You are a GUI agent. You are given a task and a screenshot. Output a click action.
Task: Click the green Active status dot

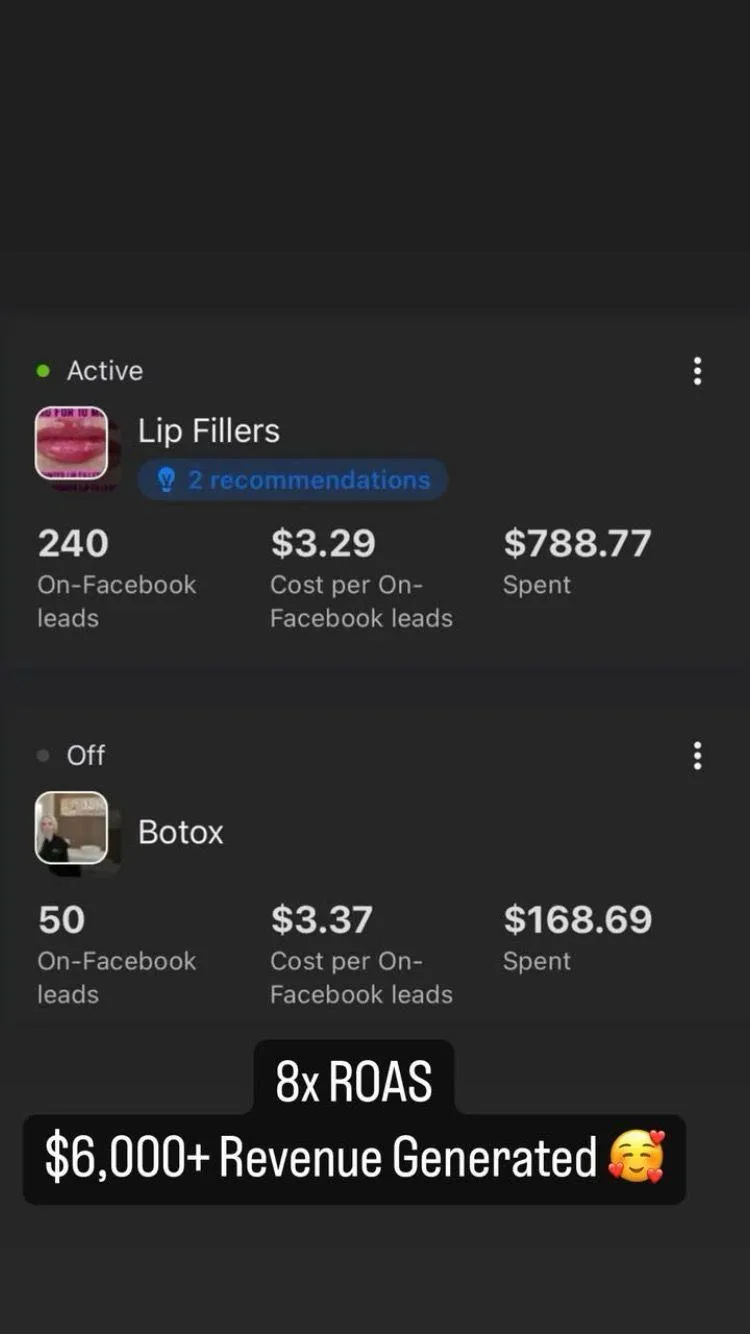pyautogui.click(x=43, y=371)
